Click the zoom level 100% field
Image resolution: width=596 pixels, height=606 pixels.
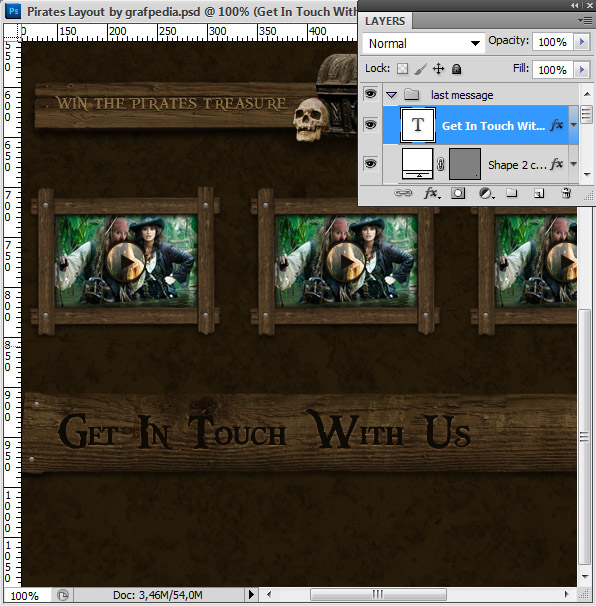pyautogui.click(x=25, y=595)
